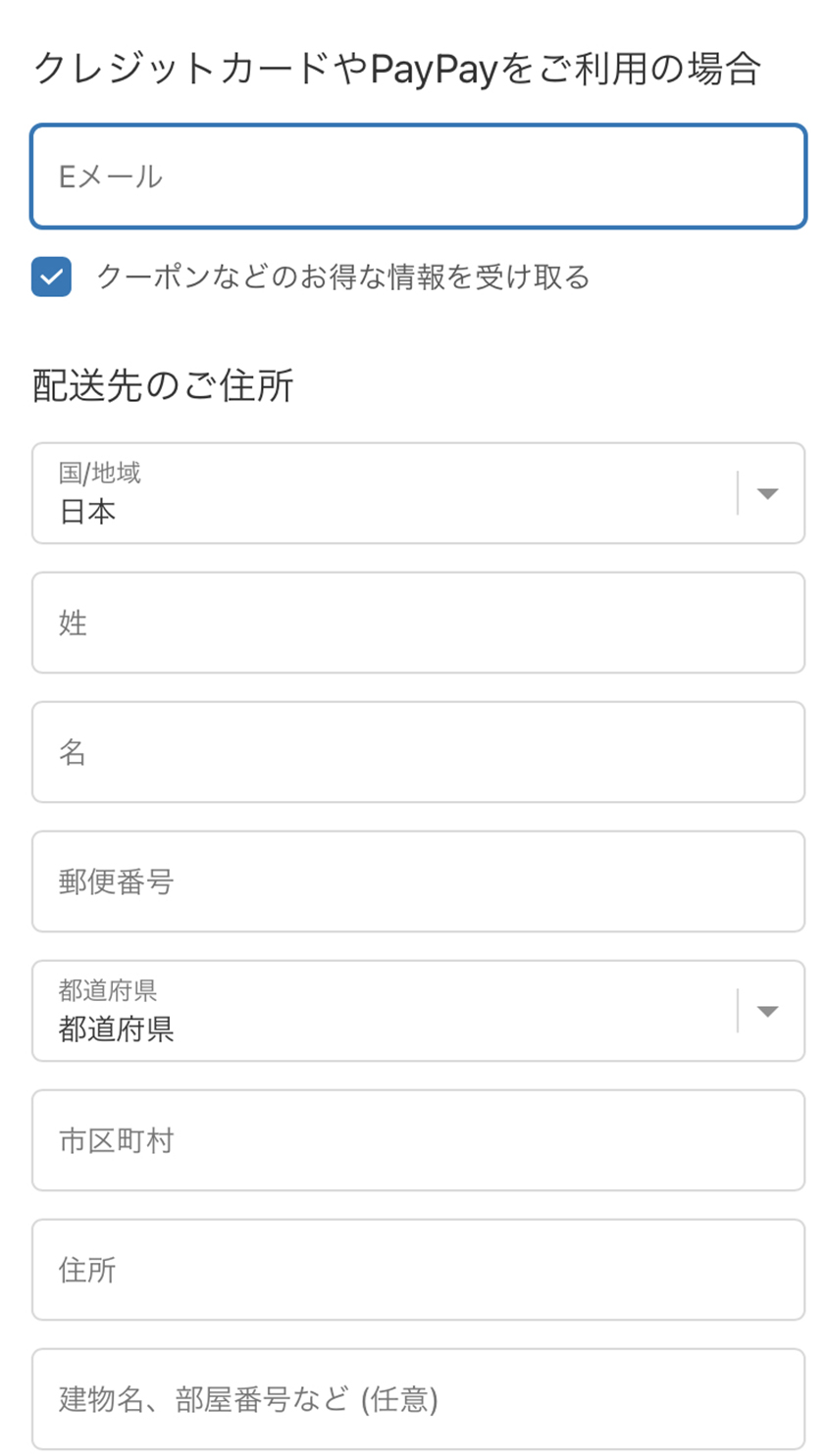Click the white checkmark icon in the checkbox
Screen dimensions: 827x1456
point(51,277)
